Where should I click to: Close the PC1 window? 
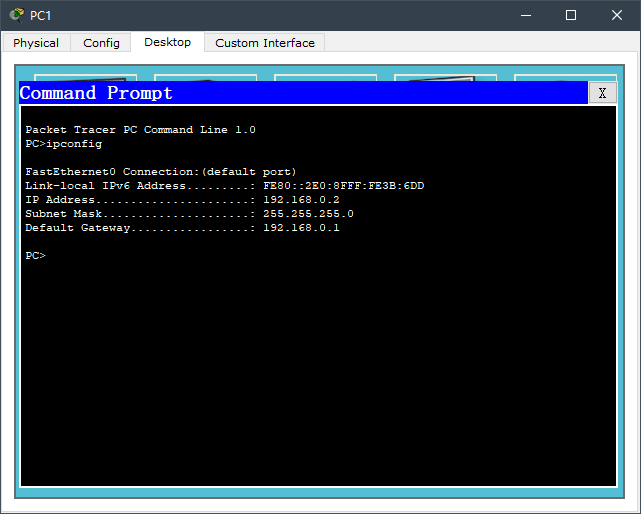pyautogui.click(x=616, y=15)
